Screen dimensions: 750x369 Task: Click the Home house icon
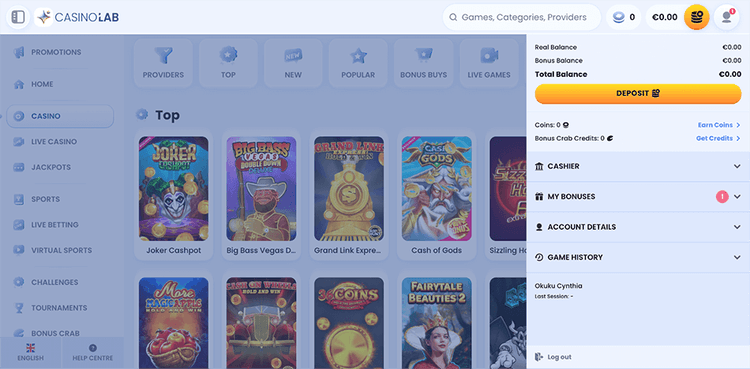(x=19, y=84)
